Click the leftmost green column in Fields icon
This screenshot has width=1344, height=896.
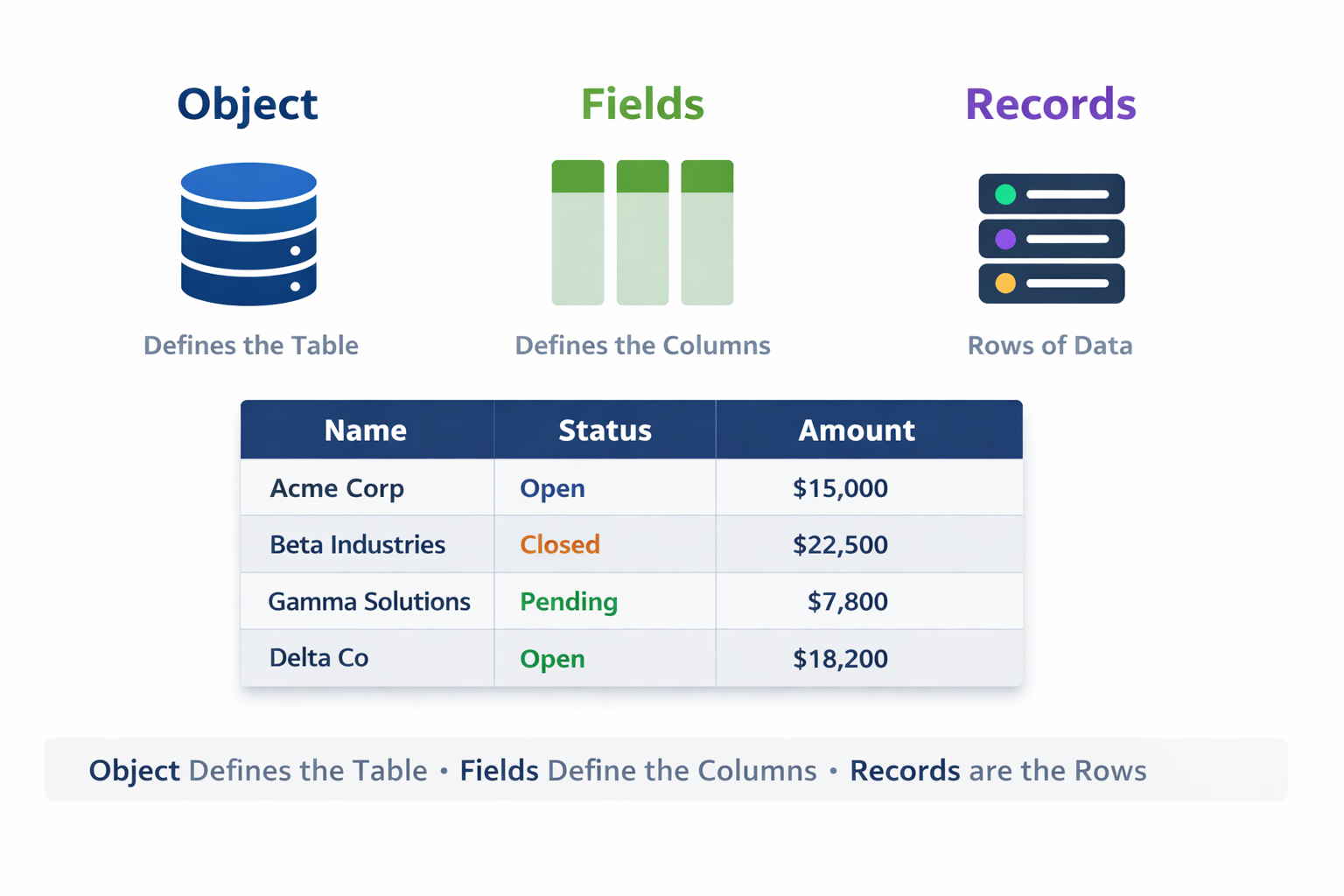[x=577, y=233]
